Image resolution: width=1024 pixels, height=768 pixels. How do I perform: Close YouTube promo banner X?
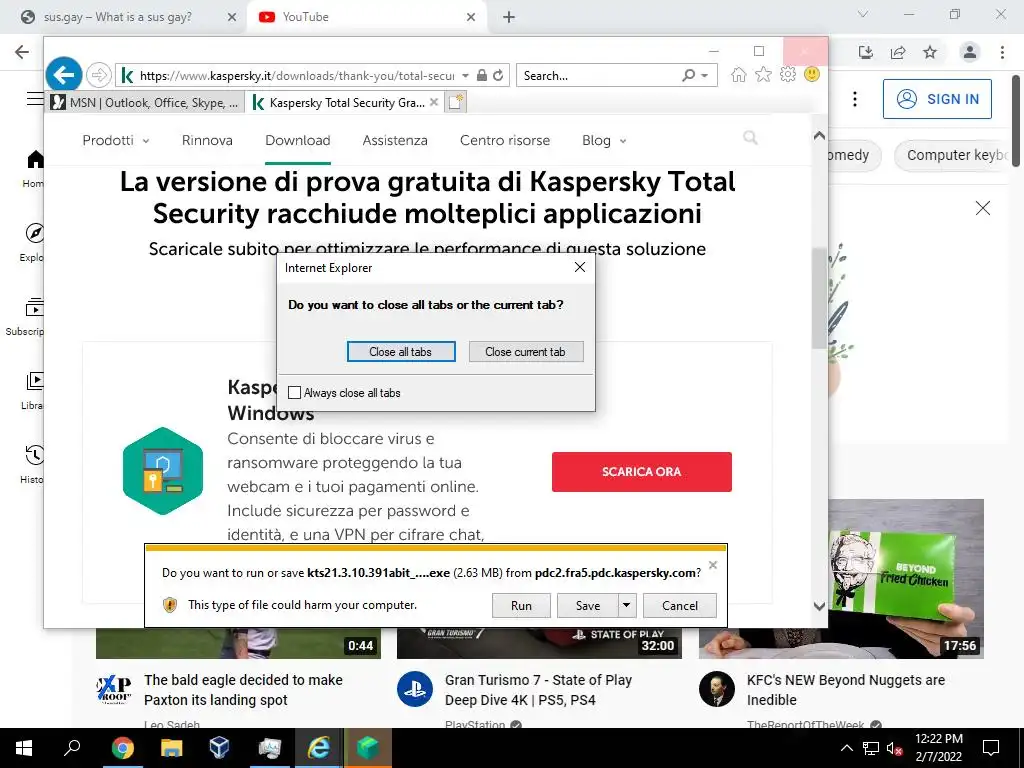[x=982, y=208]
